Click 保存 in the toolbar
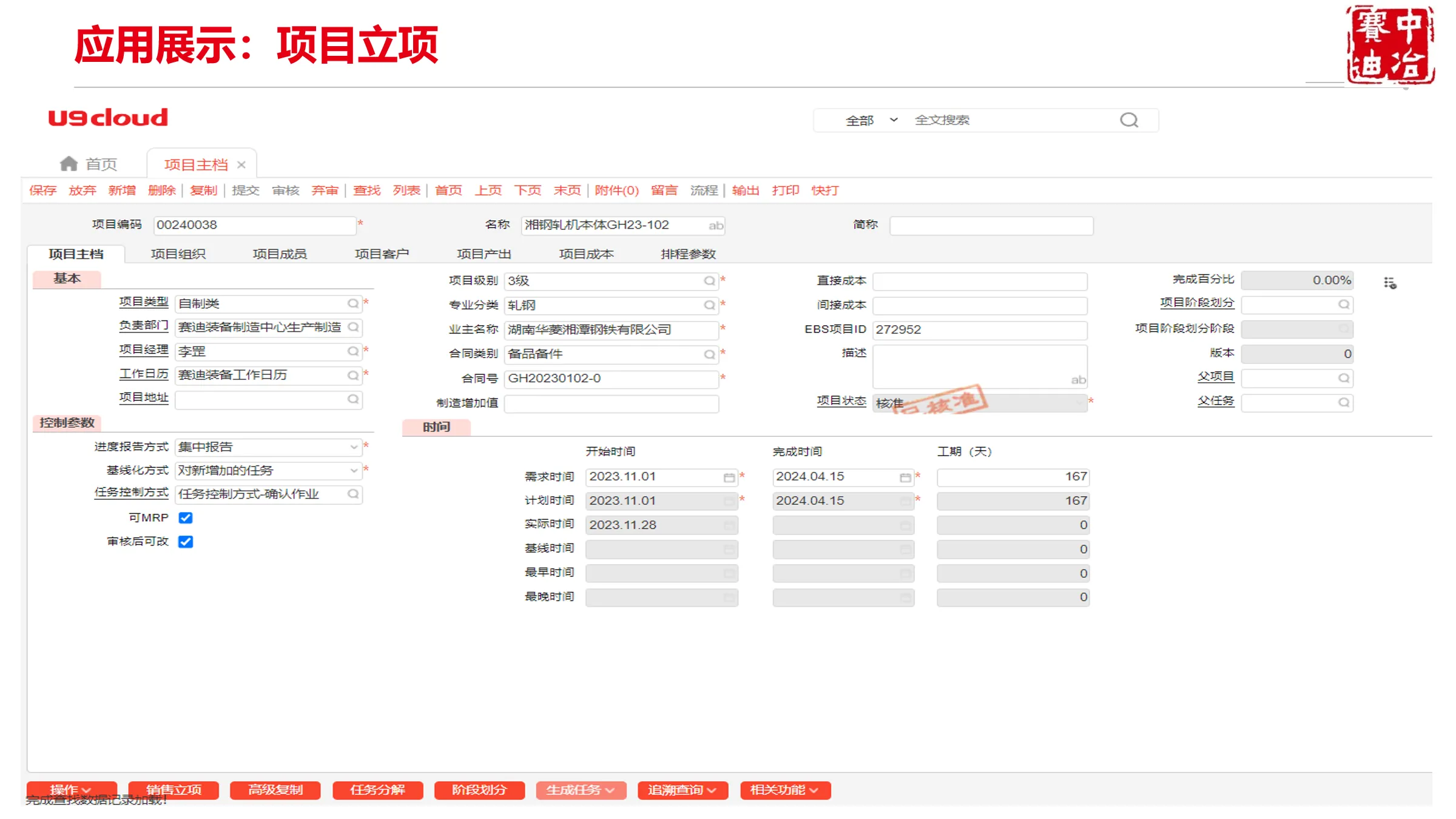The image size is (1456, 819). (x=42, y=190)
